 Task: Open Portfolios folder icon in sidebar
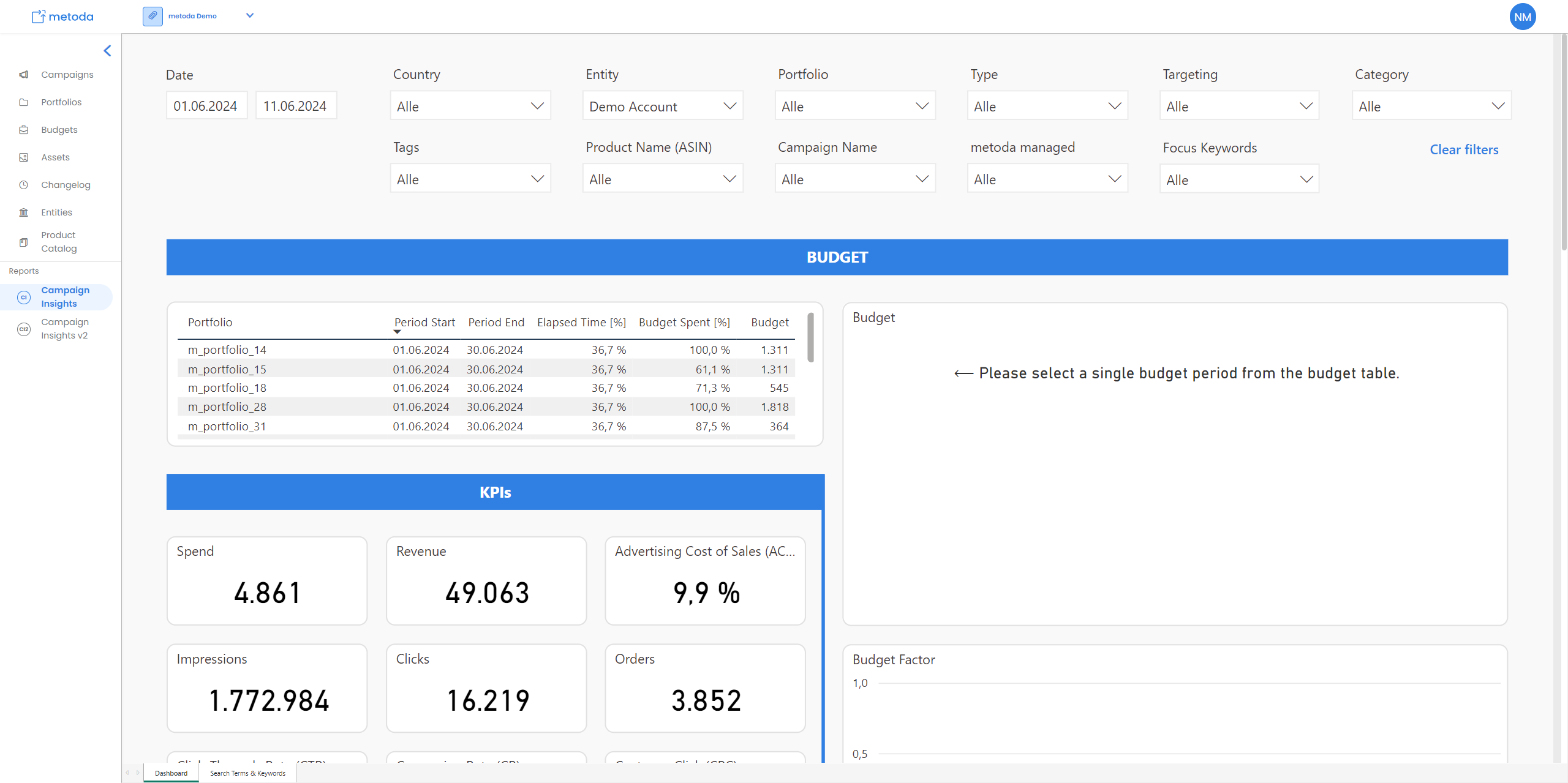(24, 102)
